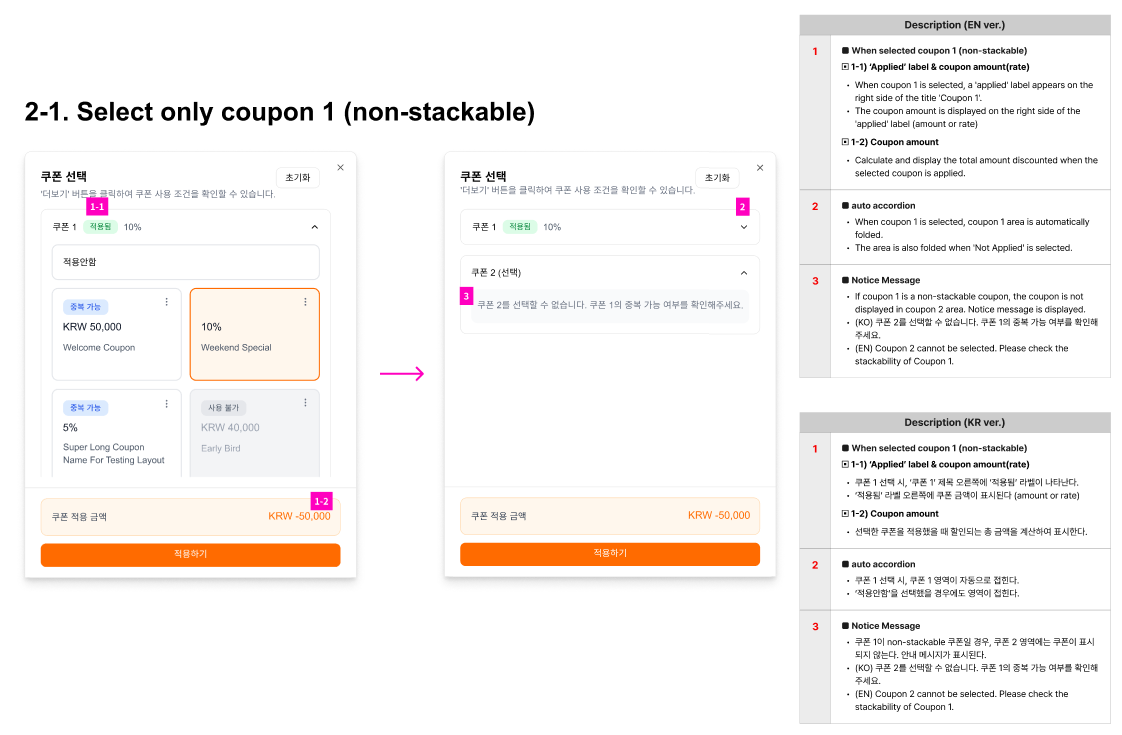1122x735 pixels.
Task: Close the dialog showing the 쿠폰 2 notice
Action: pos(760,167)
